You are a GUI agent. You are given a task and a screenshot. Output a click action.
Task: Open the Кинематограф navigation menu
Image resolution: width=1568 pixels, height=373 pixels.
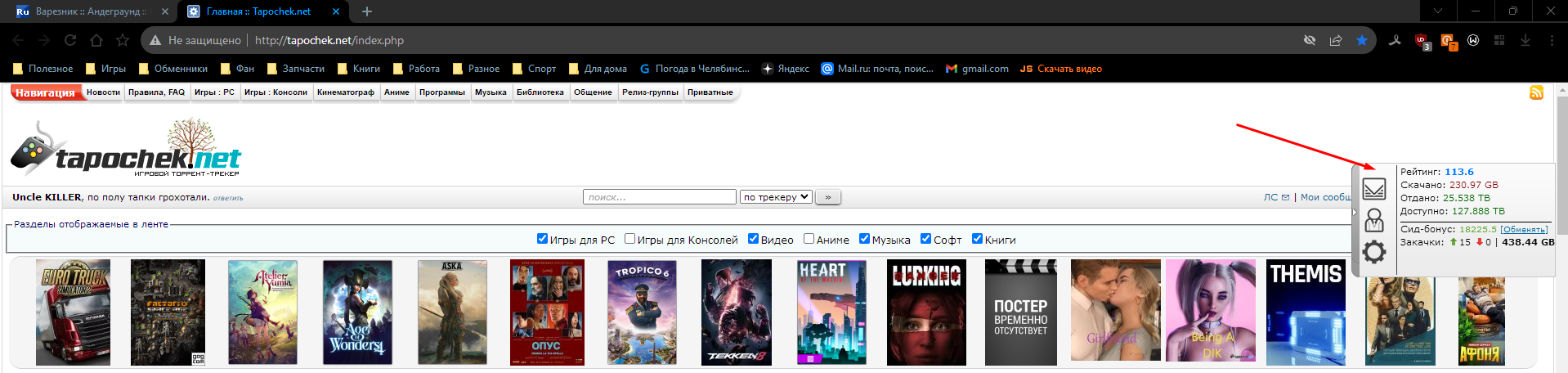click(x=345, y=92)
